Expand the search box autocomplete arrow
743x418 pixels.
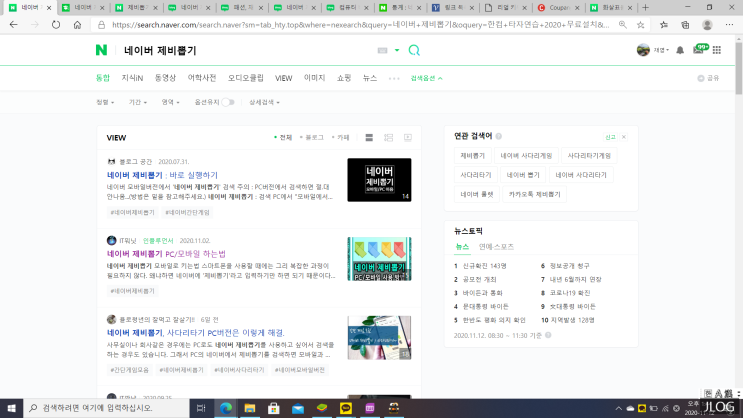click(397, 50)
